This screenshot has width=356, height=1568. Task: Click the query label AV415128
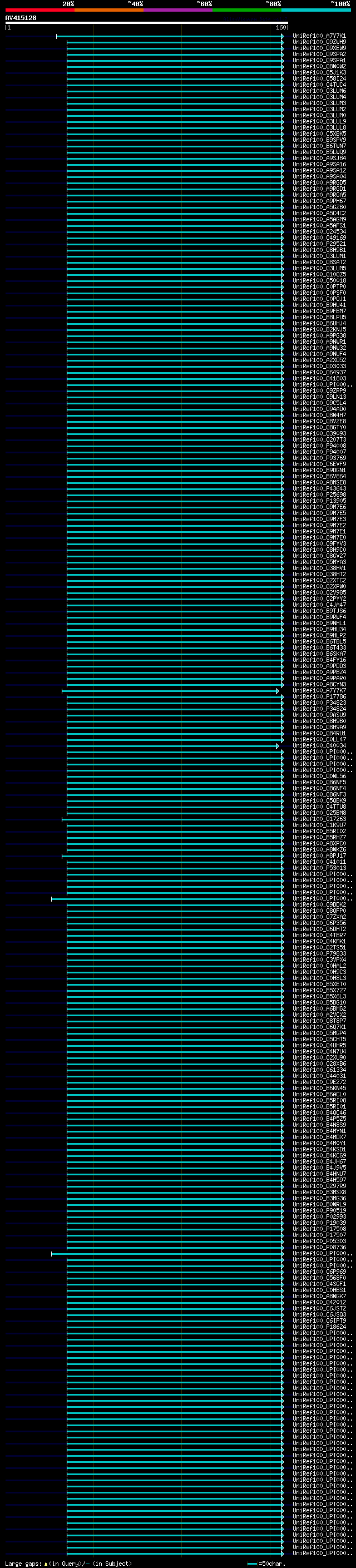[21, 18]
